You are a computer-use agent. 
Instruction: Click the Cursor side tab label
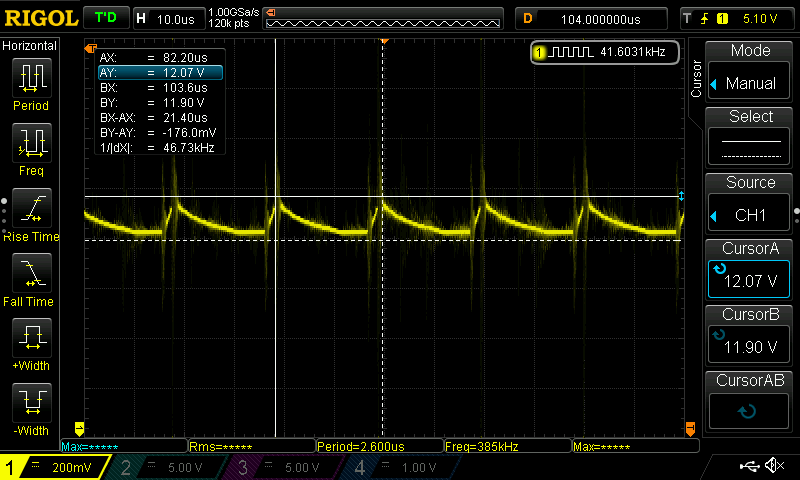coord(696,79)
